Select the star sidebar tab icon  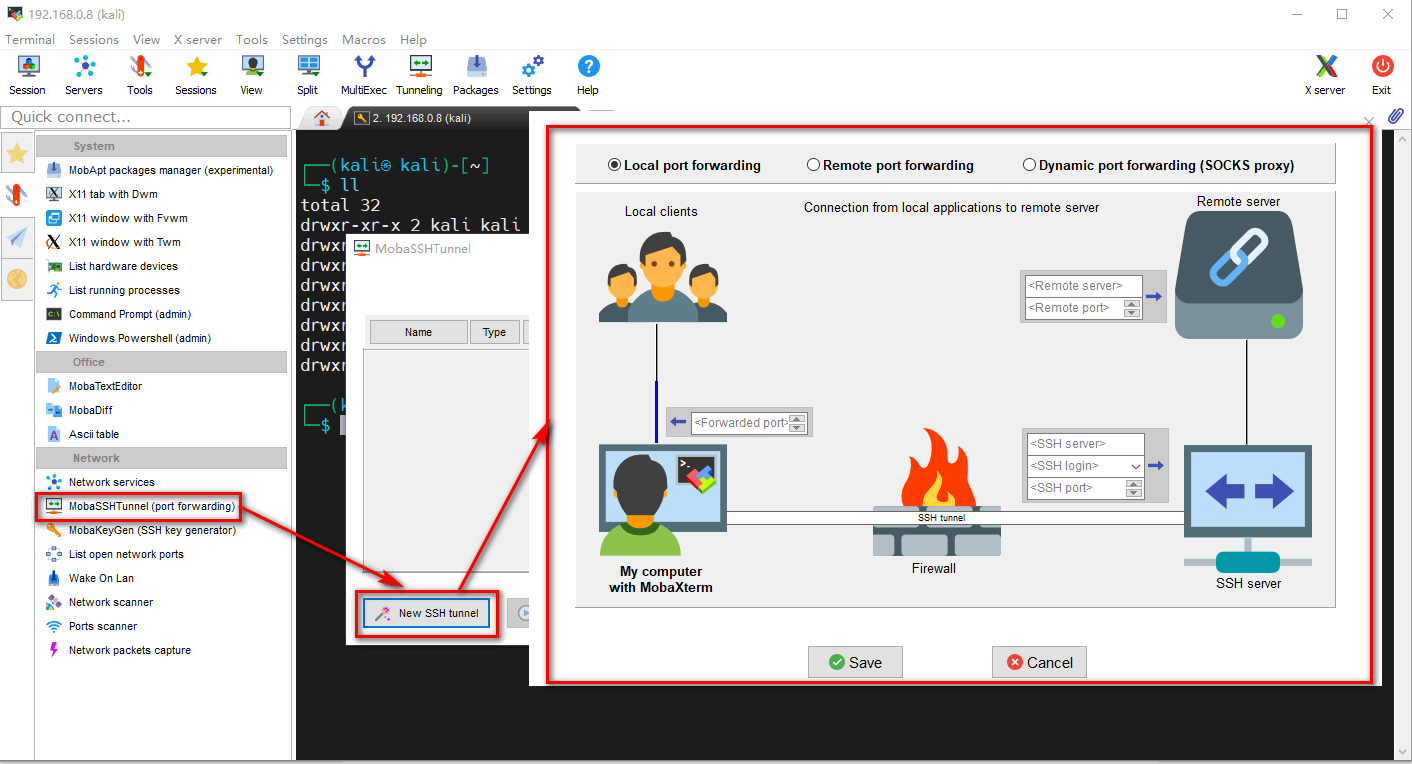click(17, 153)
